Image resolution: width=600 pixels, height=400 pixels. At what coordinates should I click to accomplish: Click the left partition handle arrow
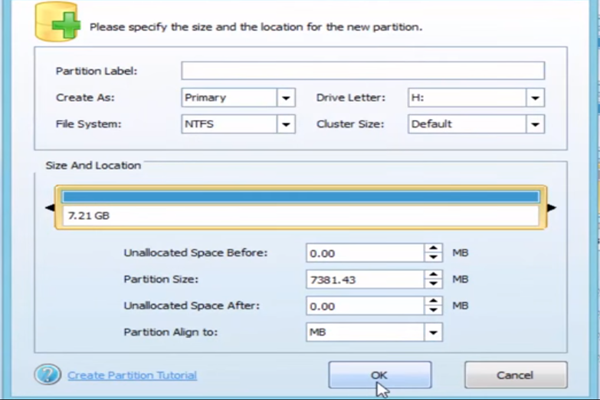(50, 208)
